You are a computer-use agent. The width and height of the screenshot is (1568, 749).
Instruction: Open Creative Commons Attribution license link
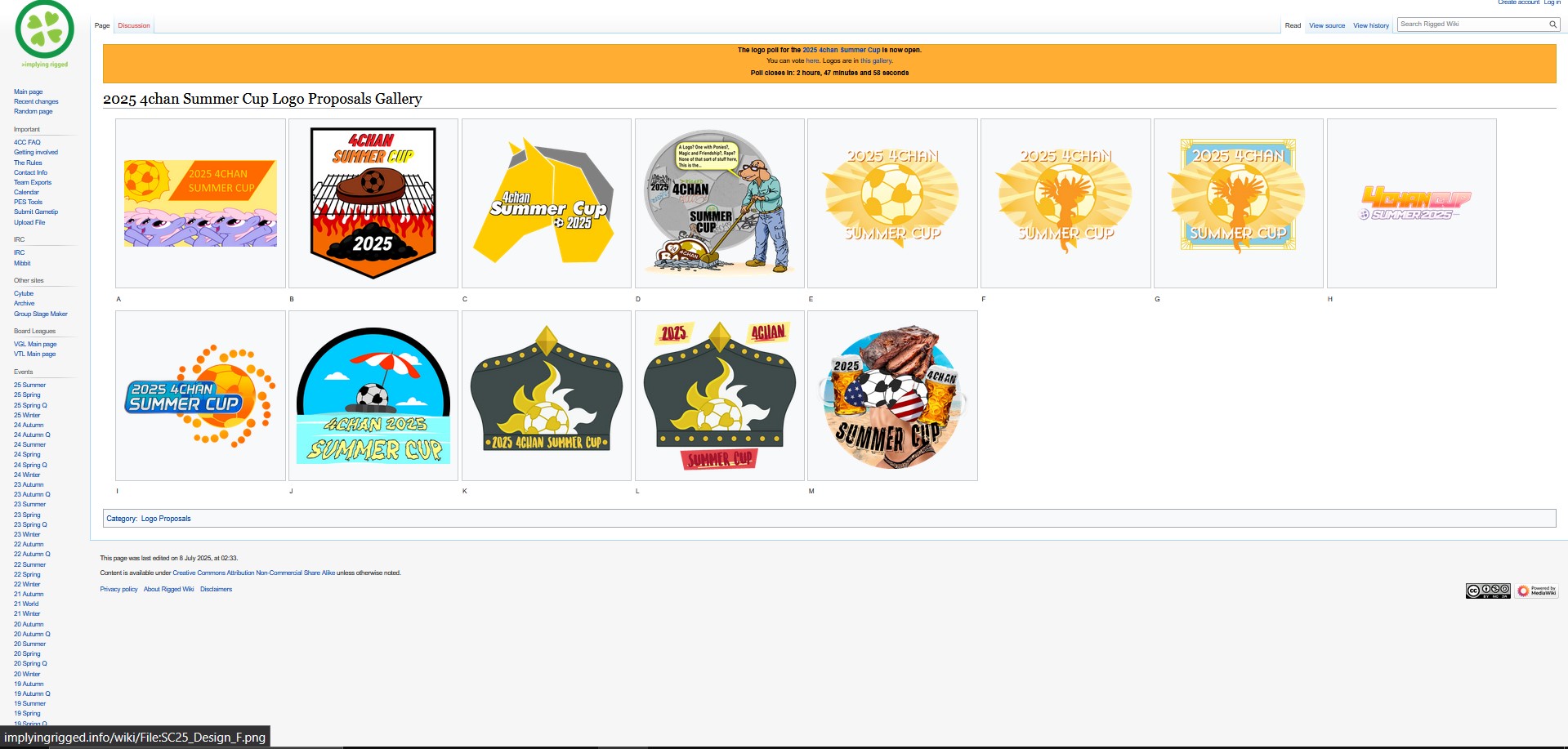click(253, 573)
